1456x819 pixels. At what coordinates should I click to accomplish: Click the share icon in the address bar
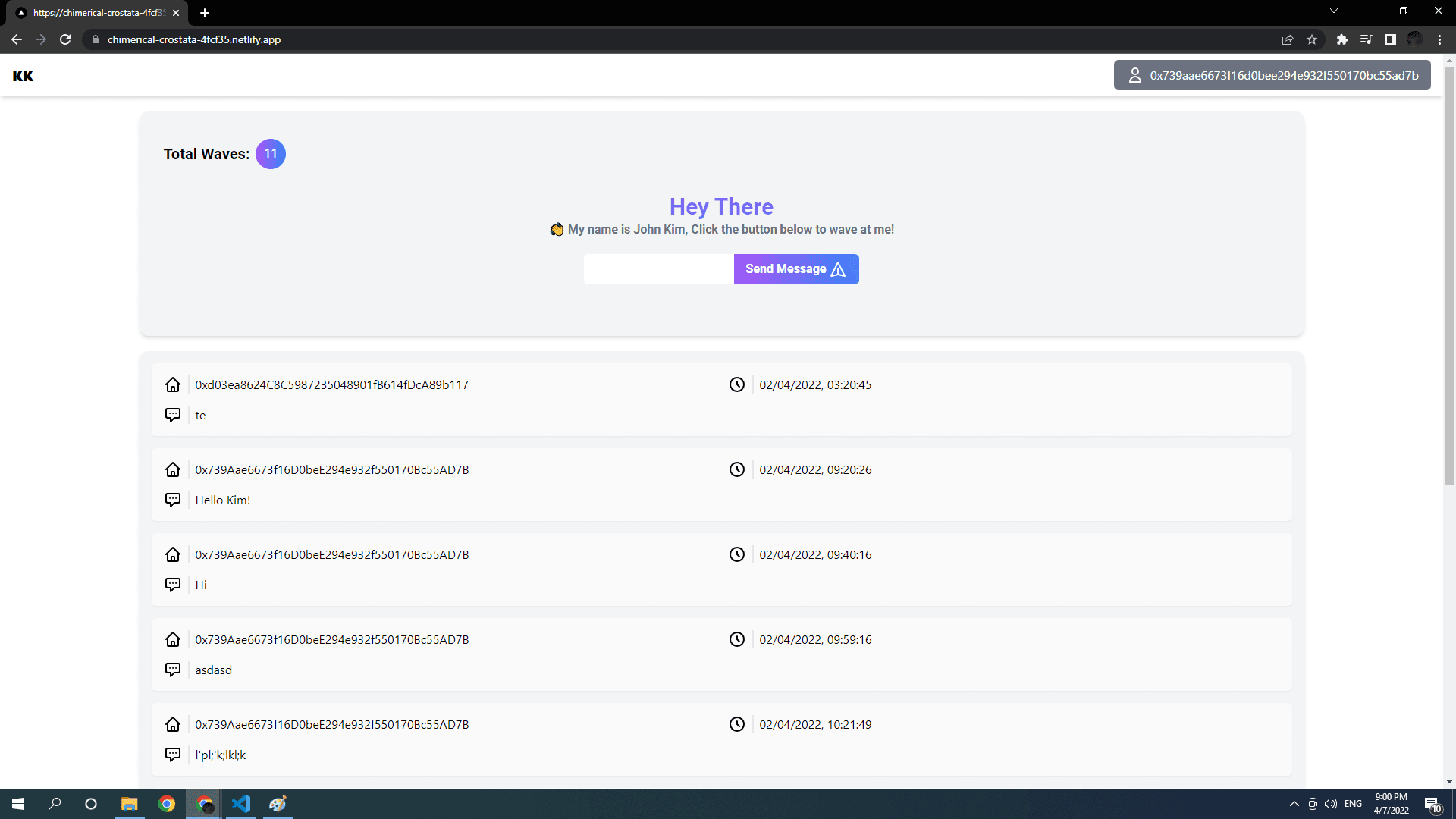tap(1287, 39)
